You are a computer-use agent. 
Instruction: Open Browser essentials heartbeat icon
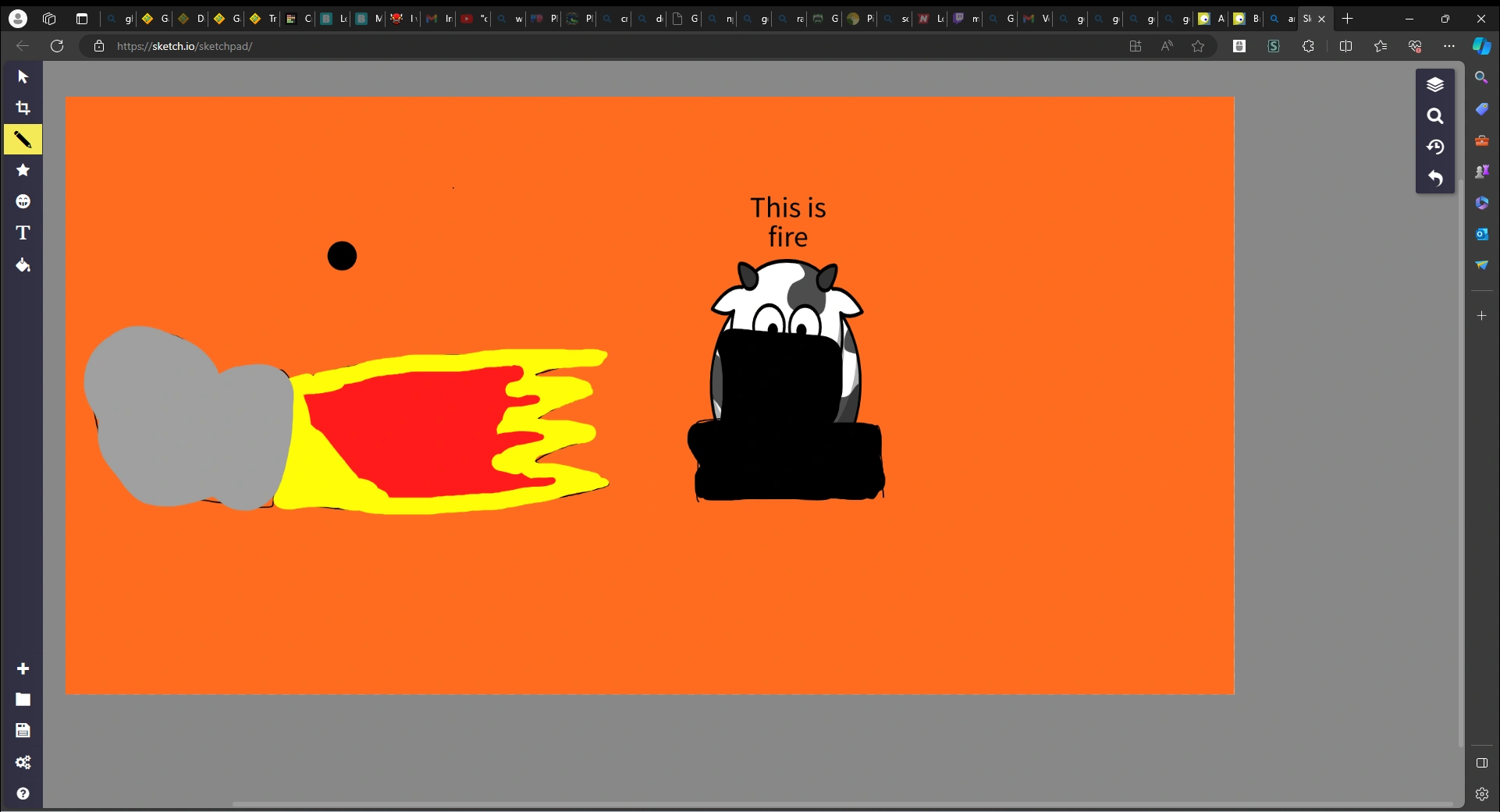[x=1415, y=46]
